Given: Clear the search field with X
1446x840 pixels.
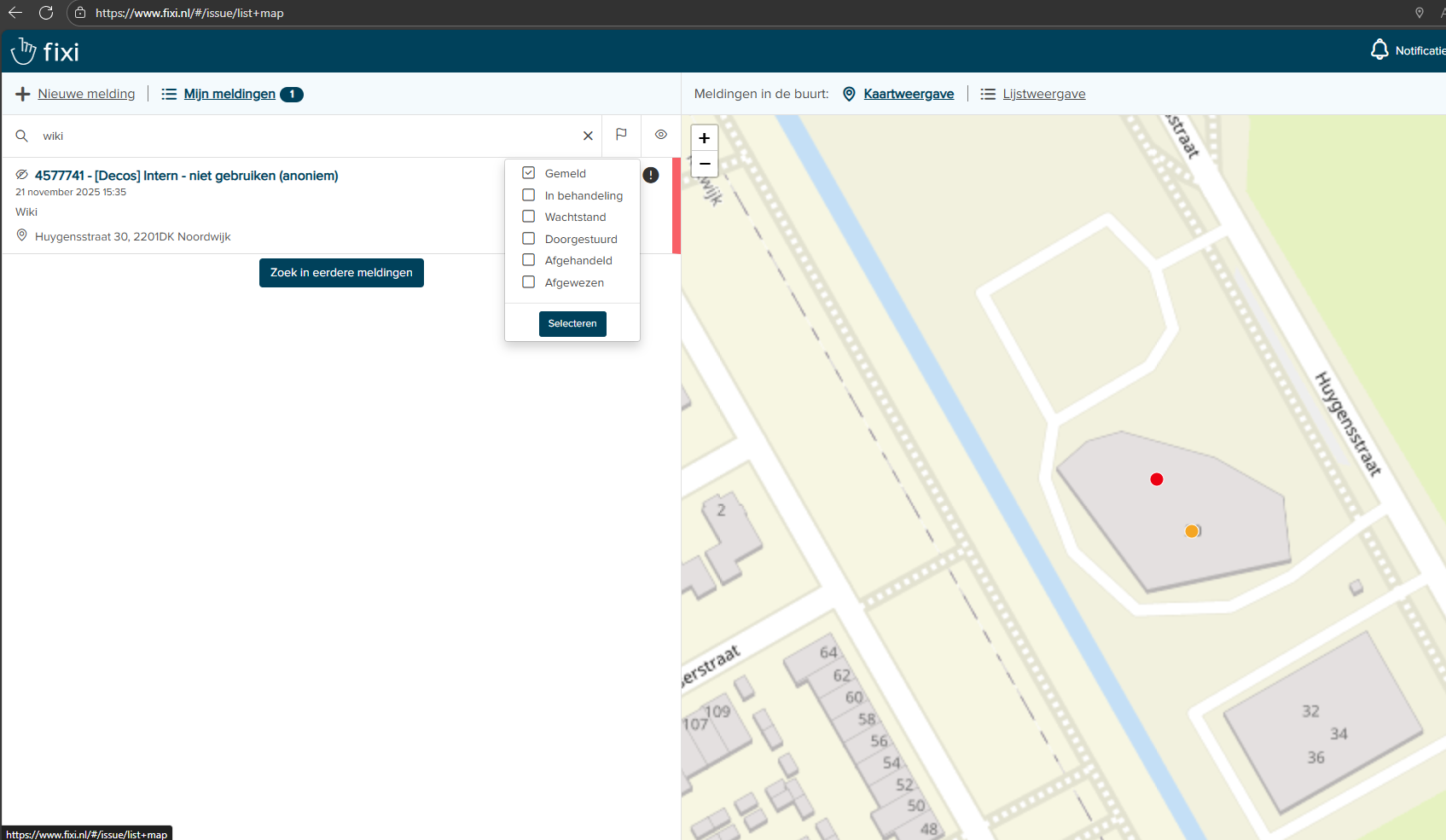Looking at the screenshot, I should pos(588,136).
